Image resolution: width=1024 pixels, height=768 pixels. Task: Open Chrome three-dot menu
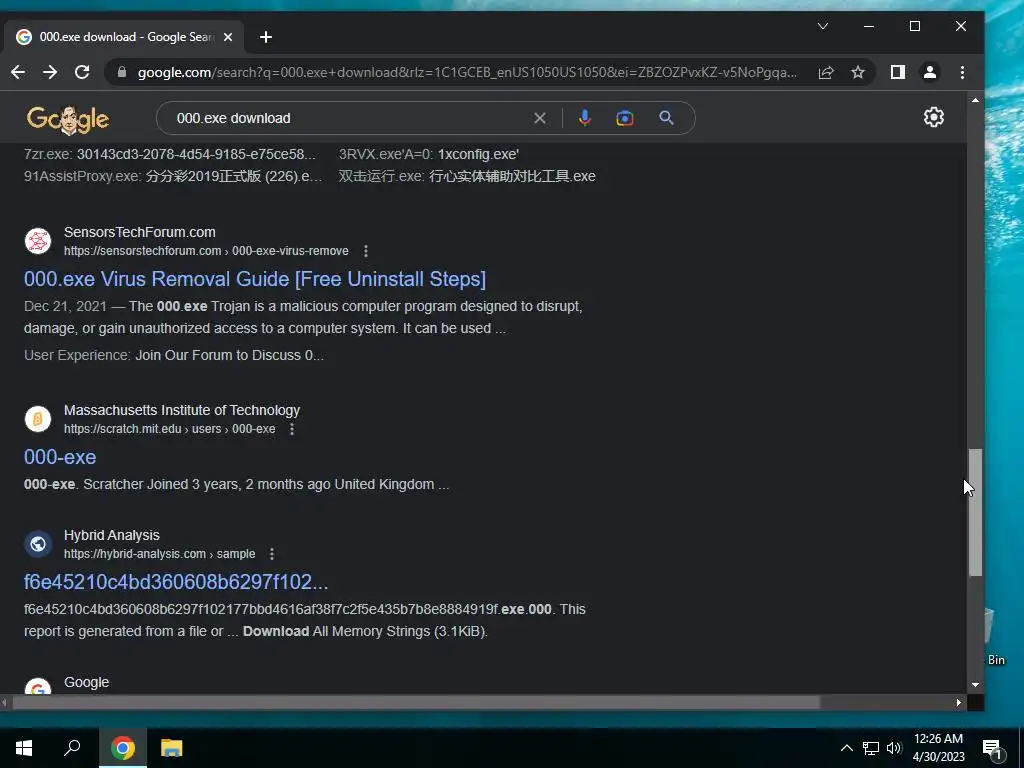click(962, 72)
